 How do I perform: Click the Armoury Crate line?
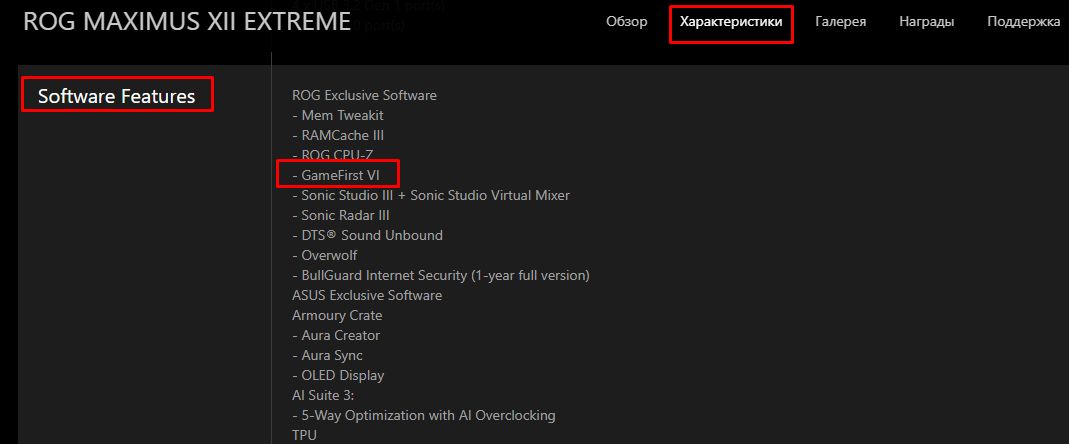(x=337, y=316)
